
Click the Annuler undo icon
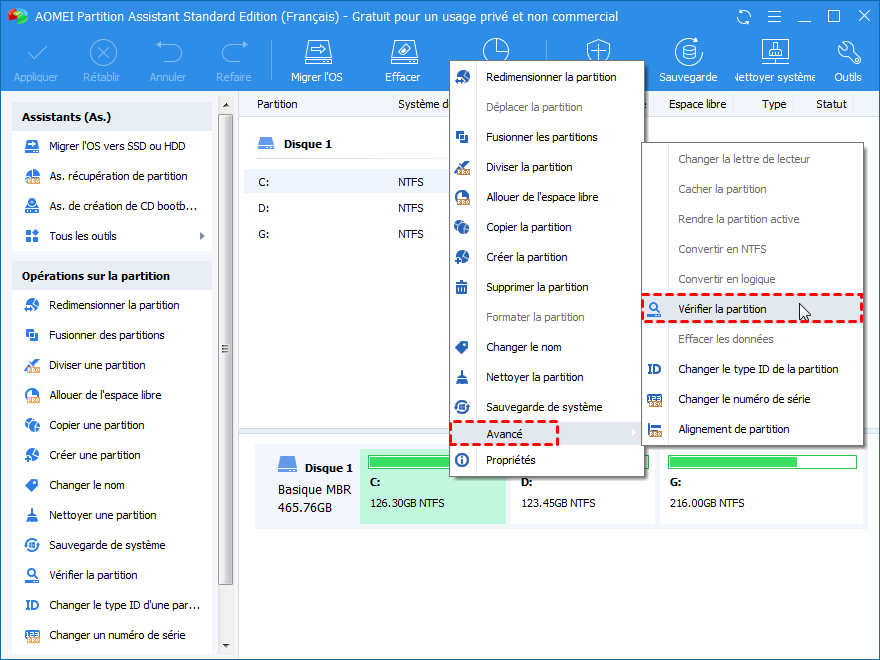coord(169,52)
